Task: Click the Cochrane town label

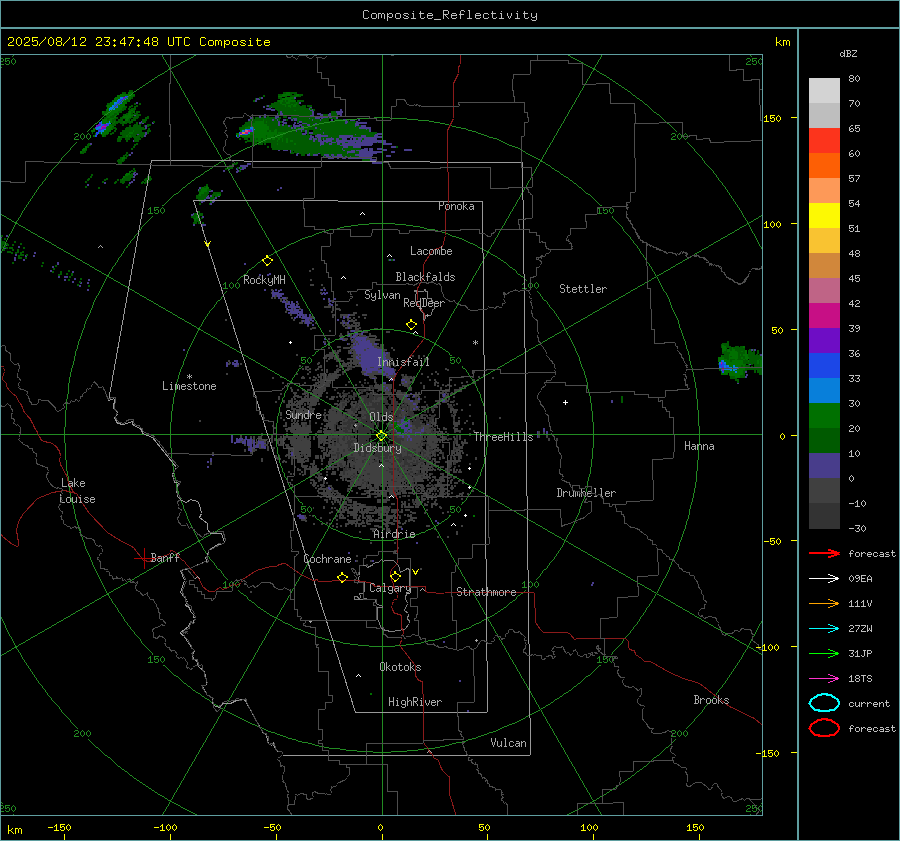Action: click(327, 559)
